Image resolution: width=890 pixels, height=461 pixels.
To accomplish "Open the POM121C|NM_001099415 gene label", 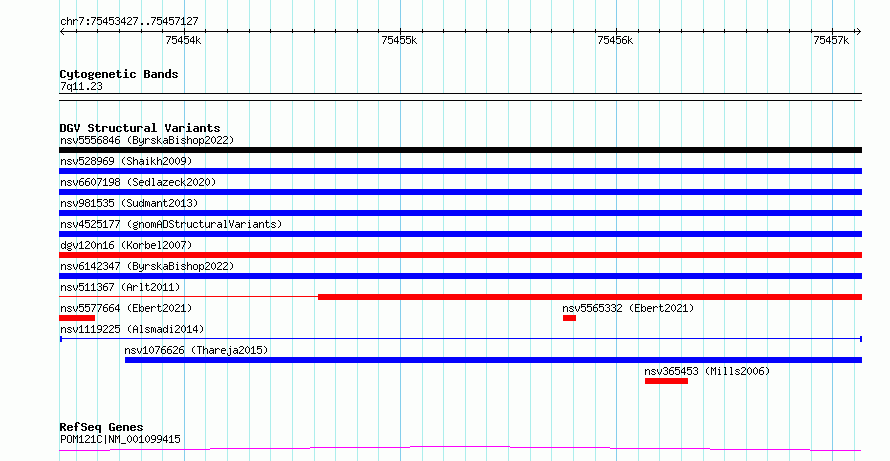I will click(x=120, y=439).
